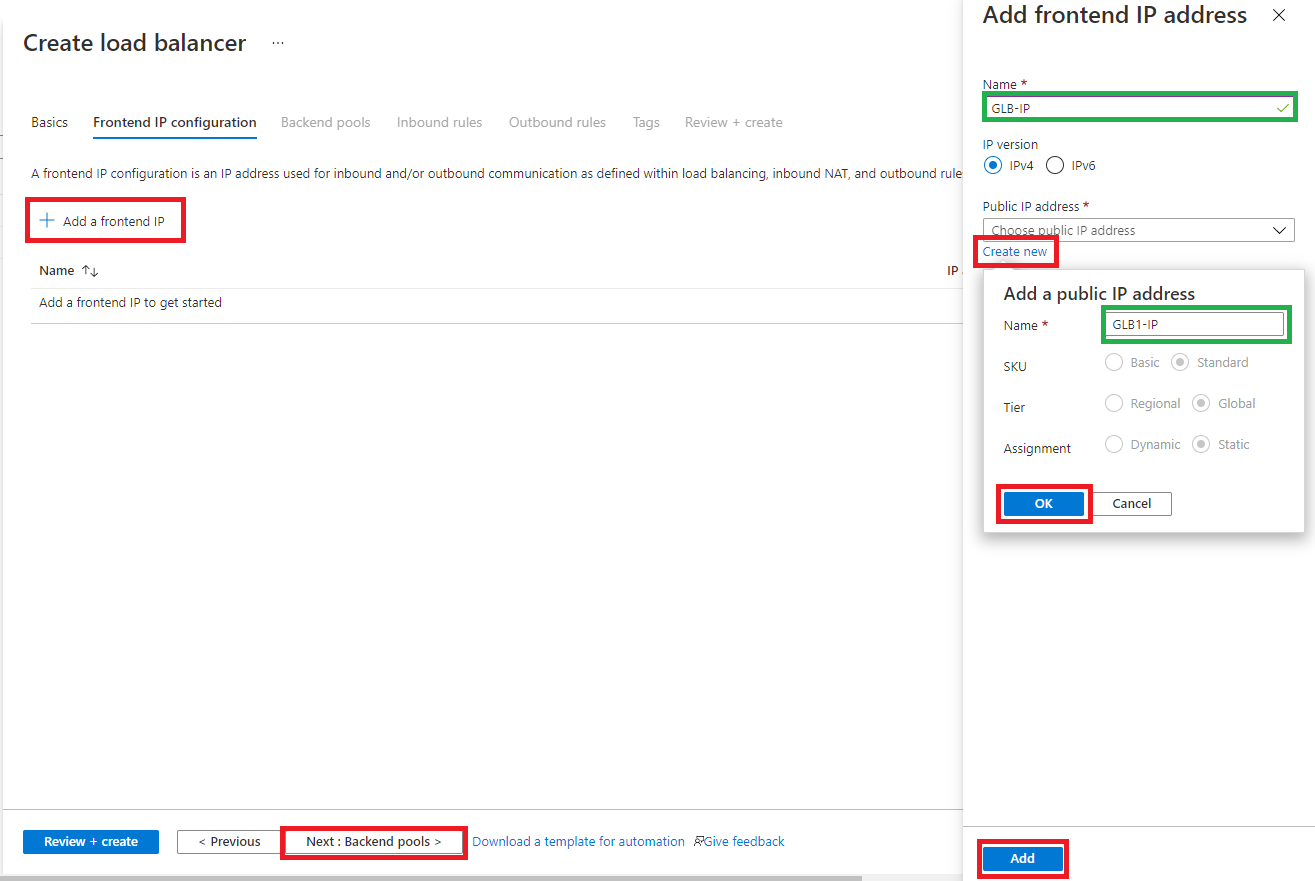
Task: Click Next : Backend pools button
Action: [373, 842]
